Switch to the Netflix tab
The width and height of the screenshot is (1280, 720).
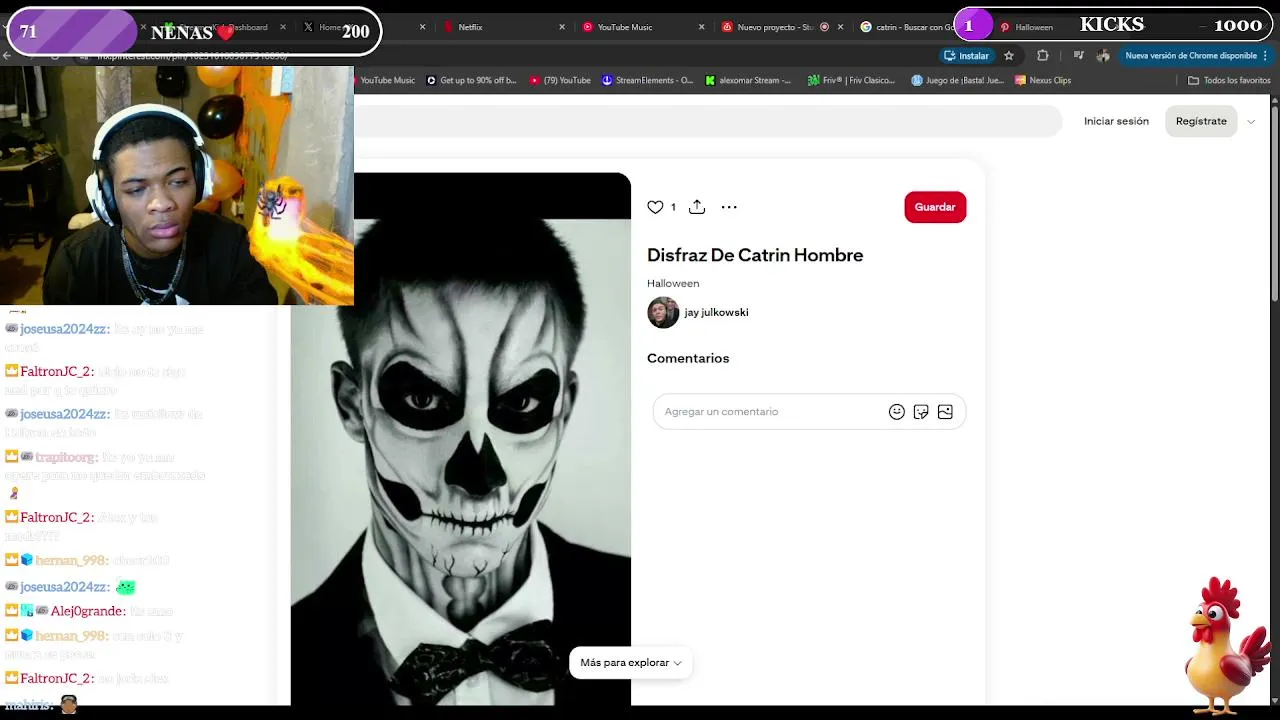503,27
